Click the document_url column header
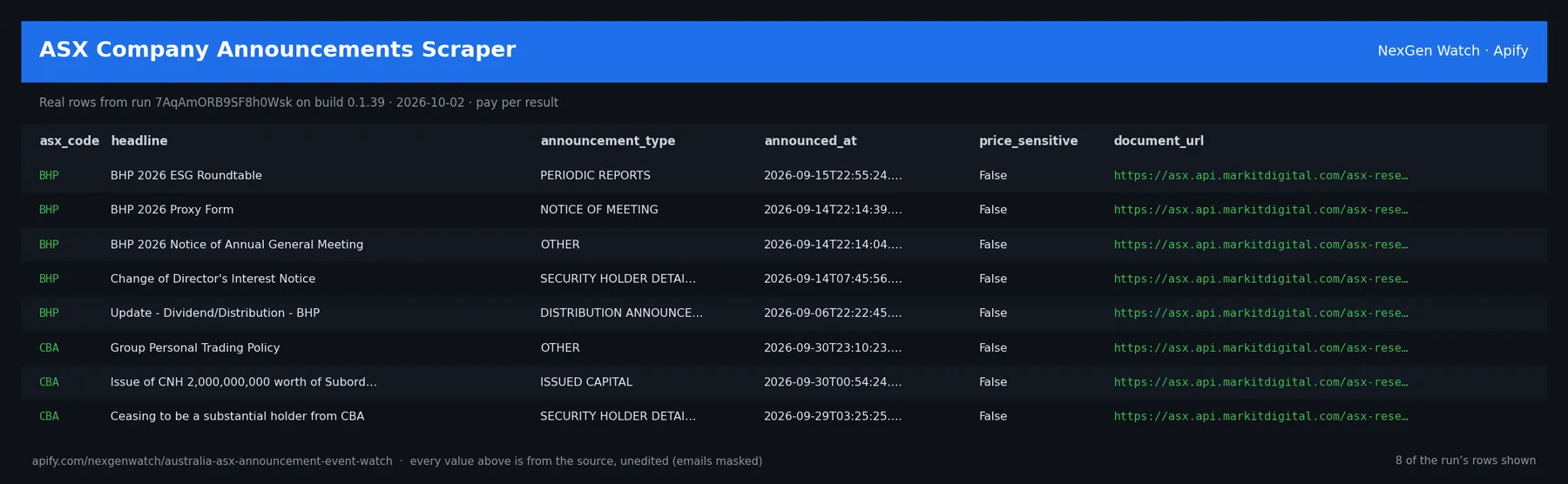Image resolution: width=1568 pixels, height=484 pixels. (1159, 141)
